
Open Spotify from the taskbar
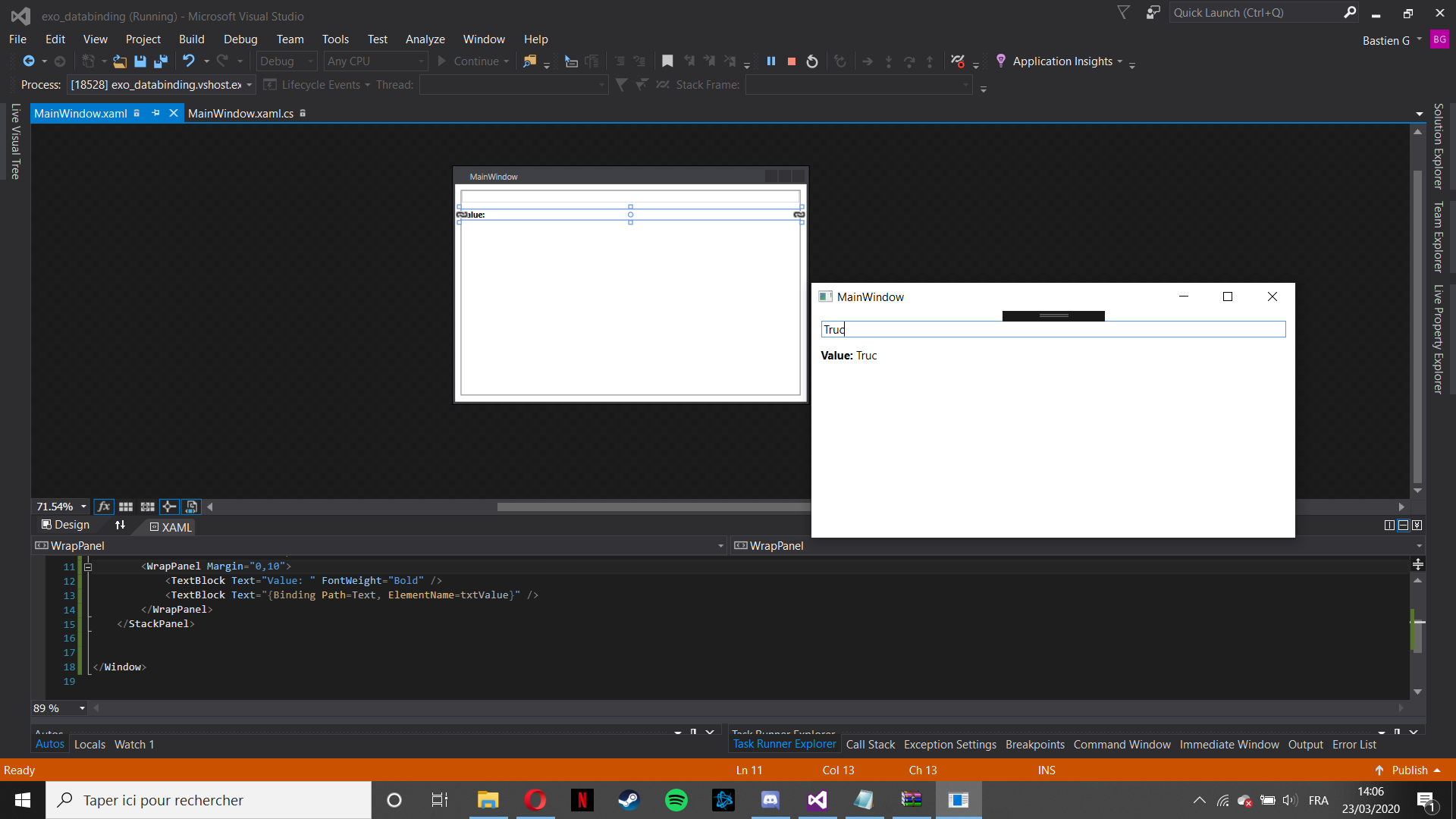676,800
